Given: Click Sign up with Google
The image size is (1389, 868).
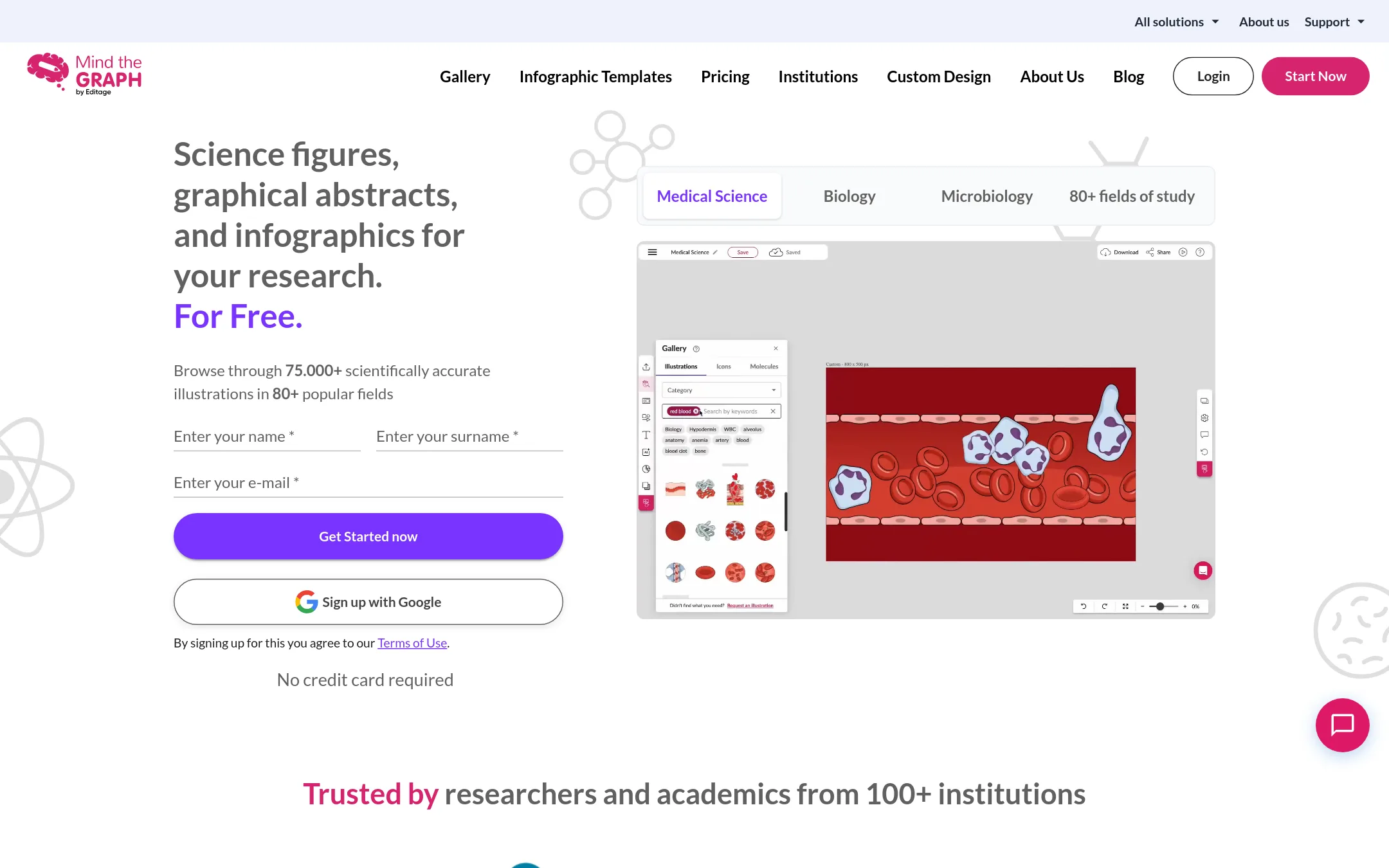Looking at the screenshot, I should (x=368, y=602).
